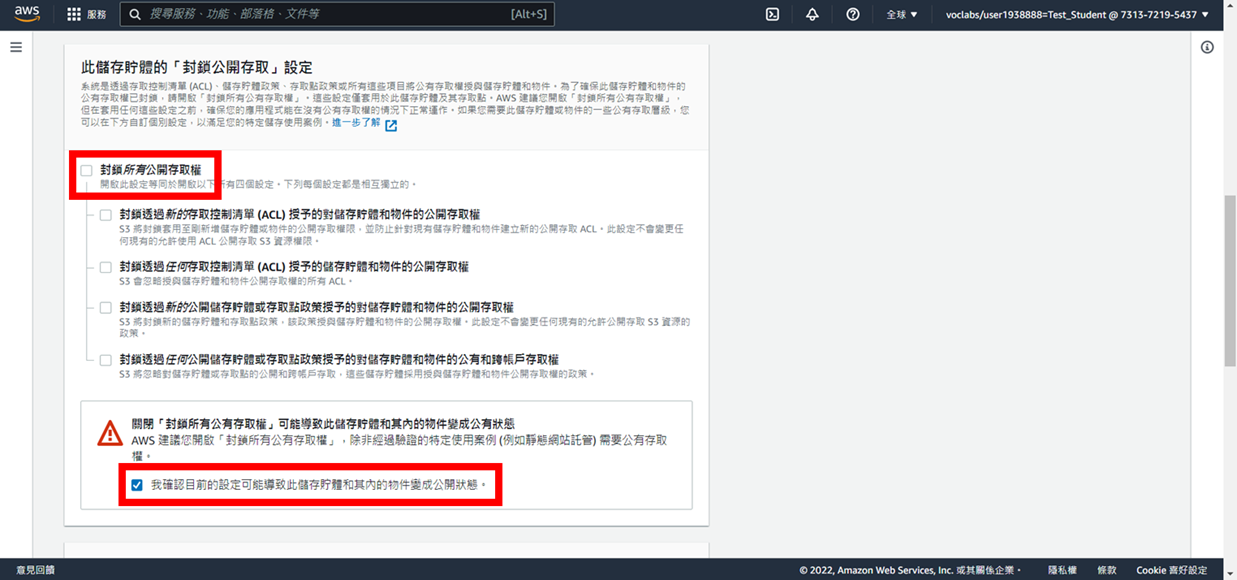This screenshot has height=580, width=1237.
Task: Click the 服務 services menu label
Action: pos(97,15)
